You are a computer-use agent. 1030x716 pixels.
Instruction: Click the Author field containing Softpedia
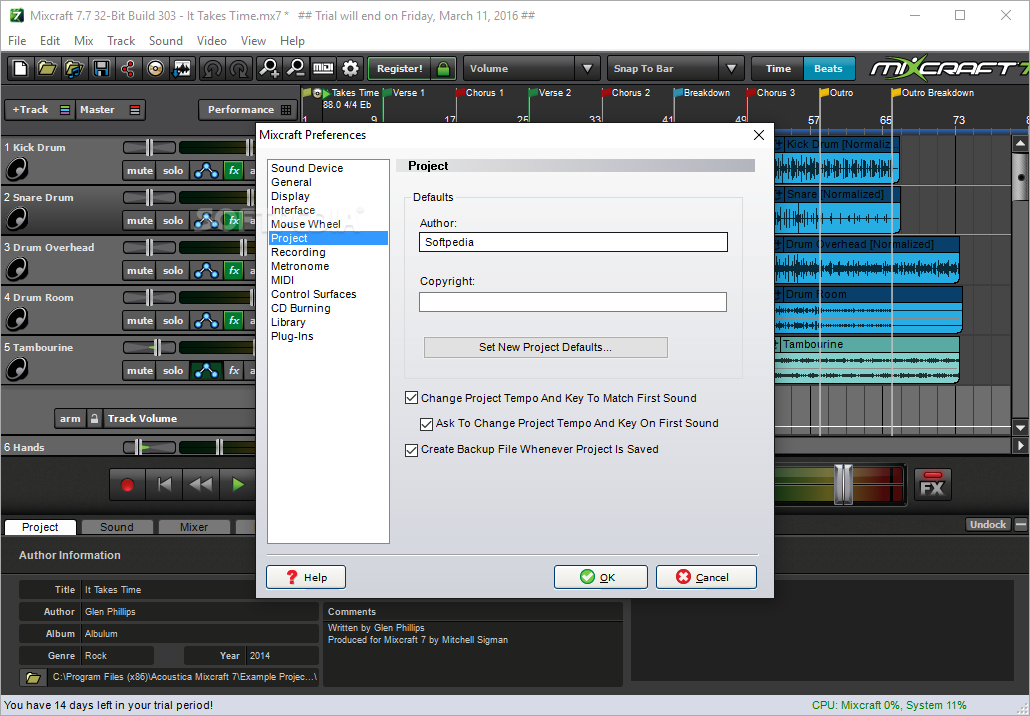click(x=573, y=242)
